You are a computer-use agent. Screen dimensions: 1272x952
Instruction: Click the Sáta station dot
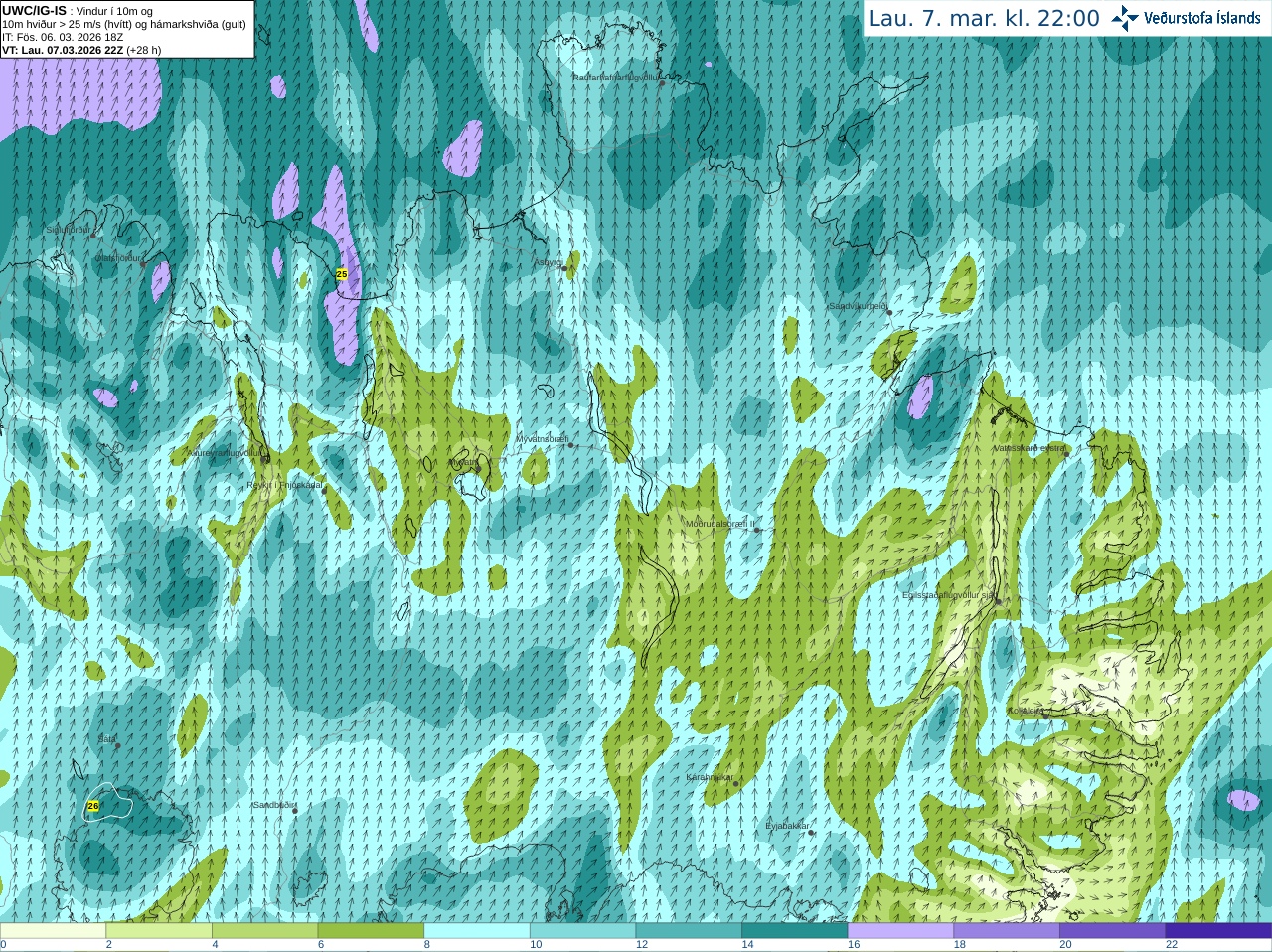(117, 744)
